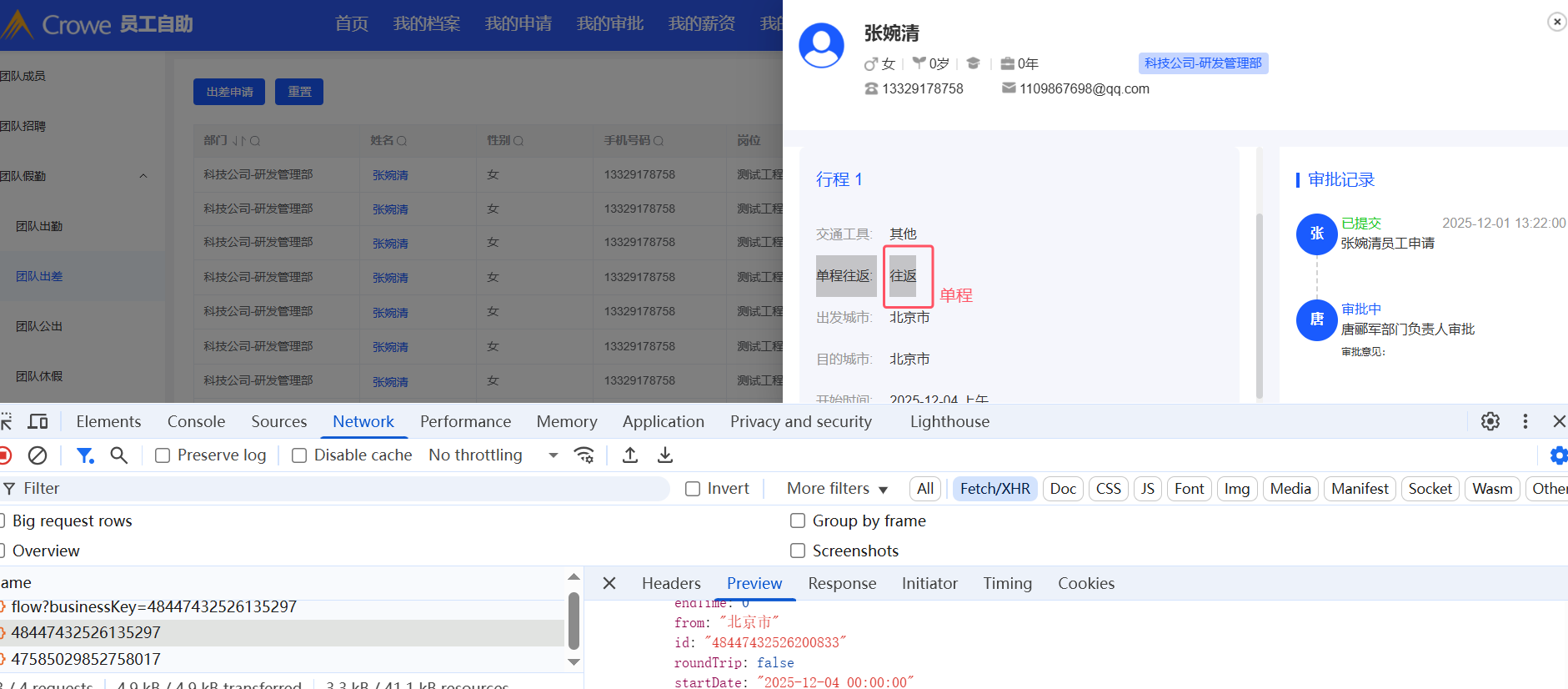Click the import HAR file icon
This screenshot has height=689, width=1568.
630,455
